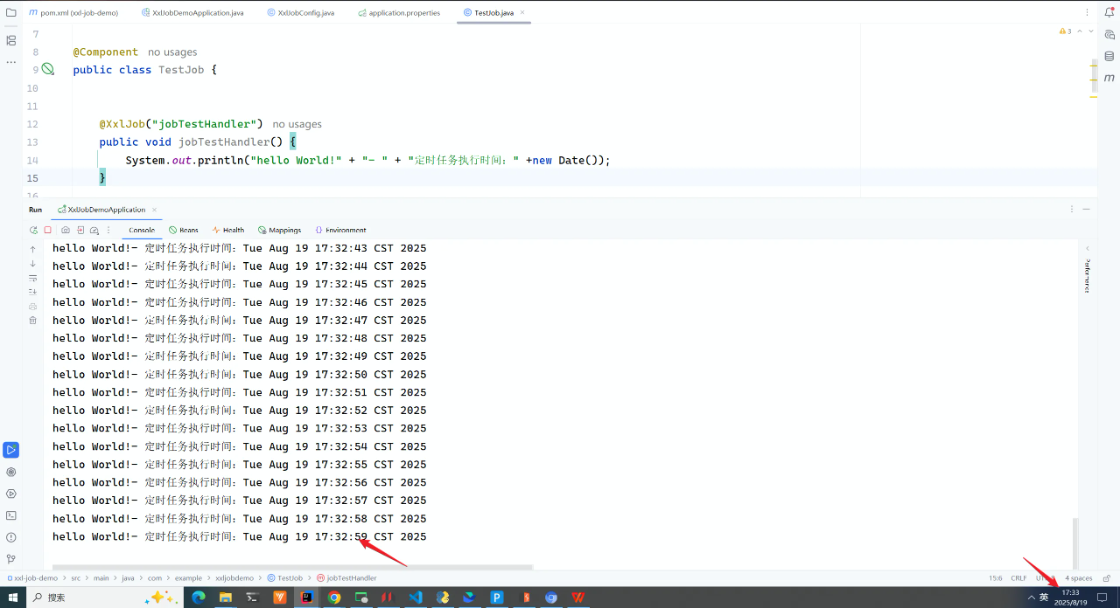Open the CRLF line separator dropdown

1019,578
